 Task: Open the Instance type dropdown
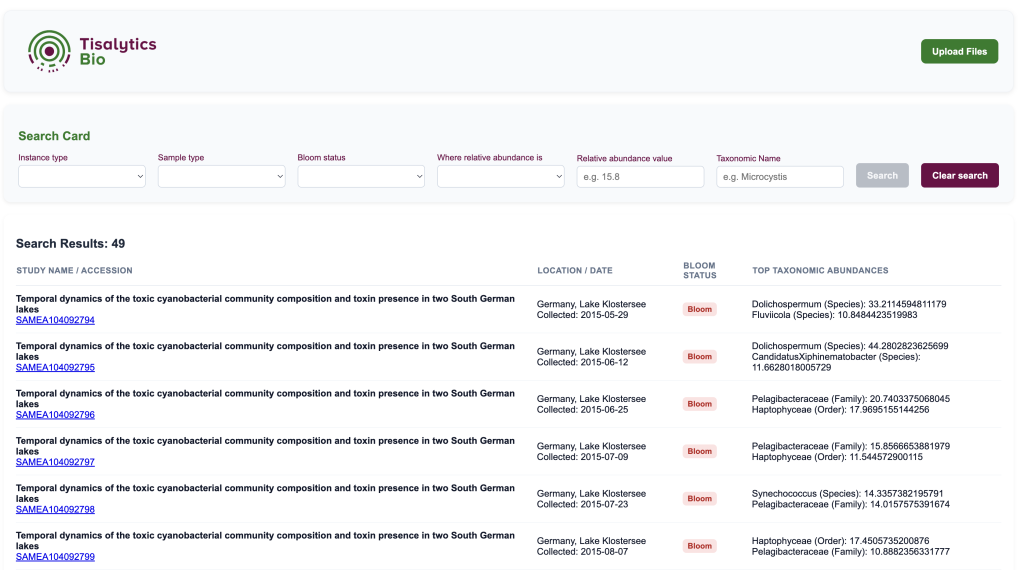tap(82, 176)
